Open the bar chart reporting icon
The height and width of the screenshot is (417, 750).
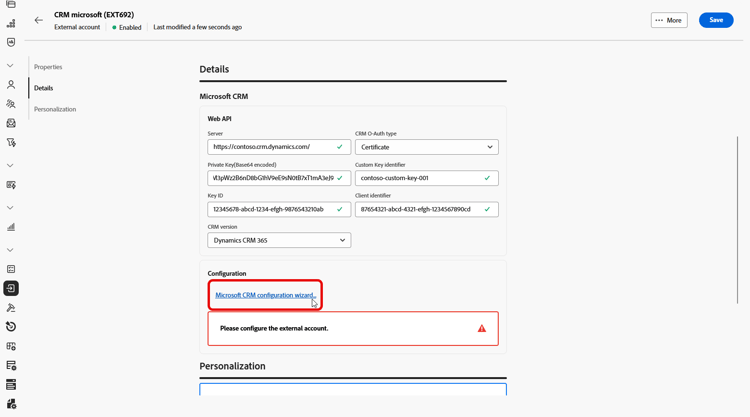tap(11, 227)
